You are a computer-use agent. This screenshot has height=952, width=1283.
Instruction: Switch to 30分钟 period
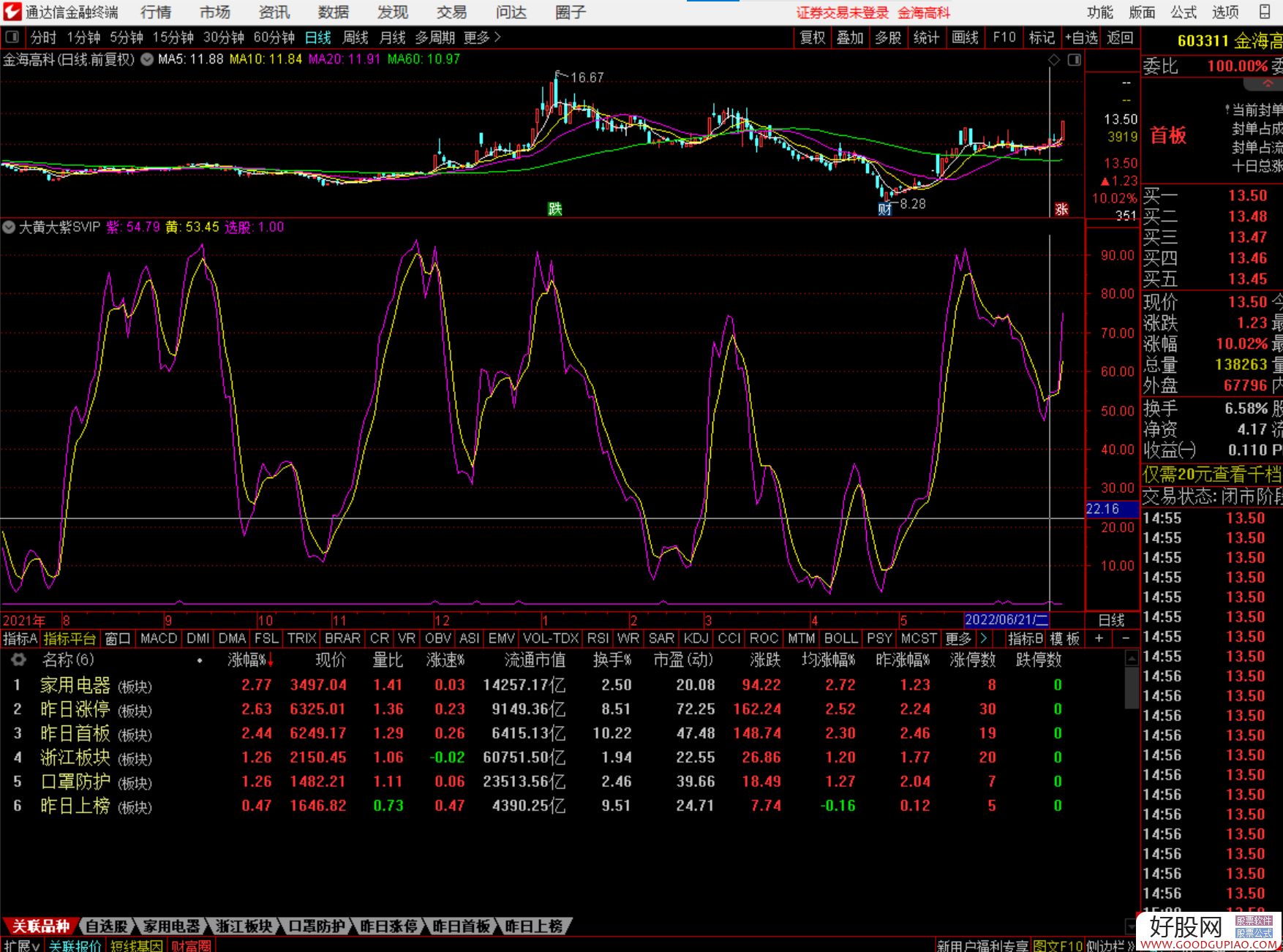223,37
